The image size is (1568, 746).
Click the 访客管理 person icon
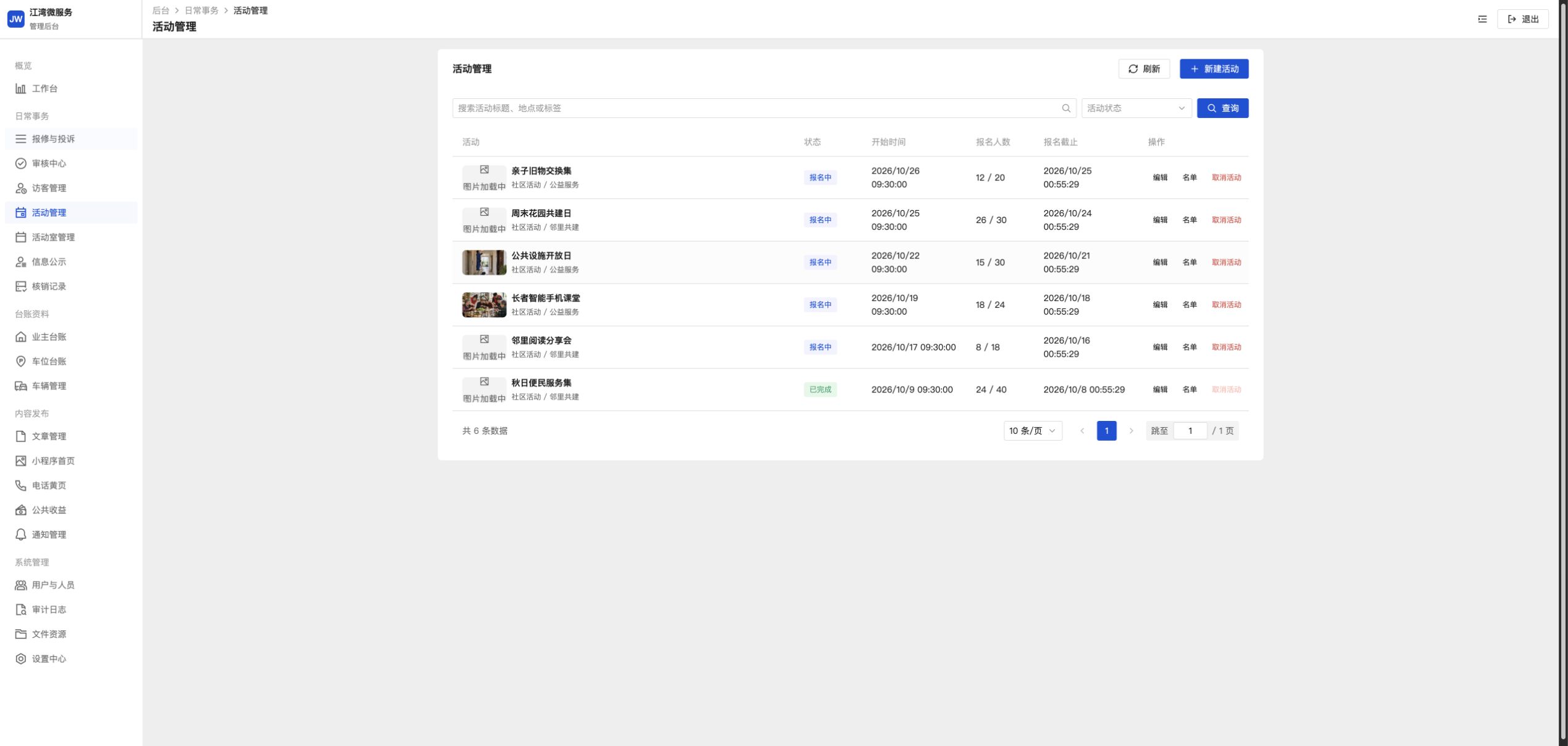coord(20,189)
